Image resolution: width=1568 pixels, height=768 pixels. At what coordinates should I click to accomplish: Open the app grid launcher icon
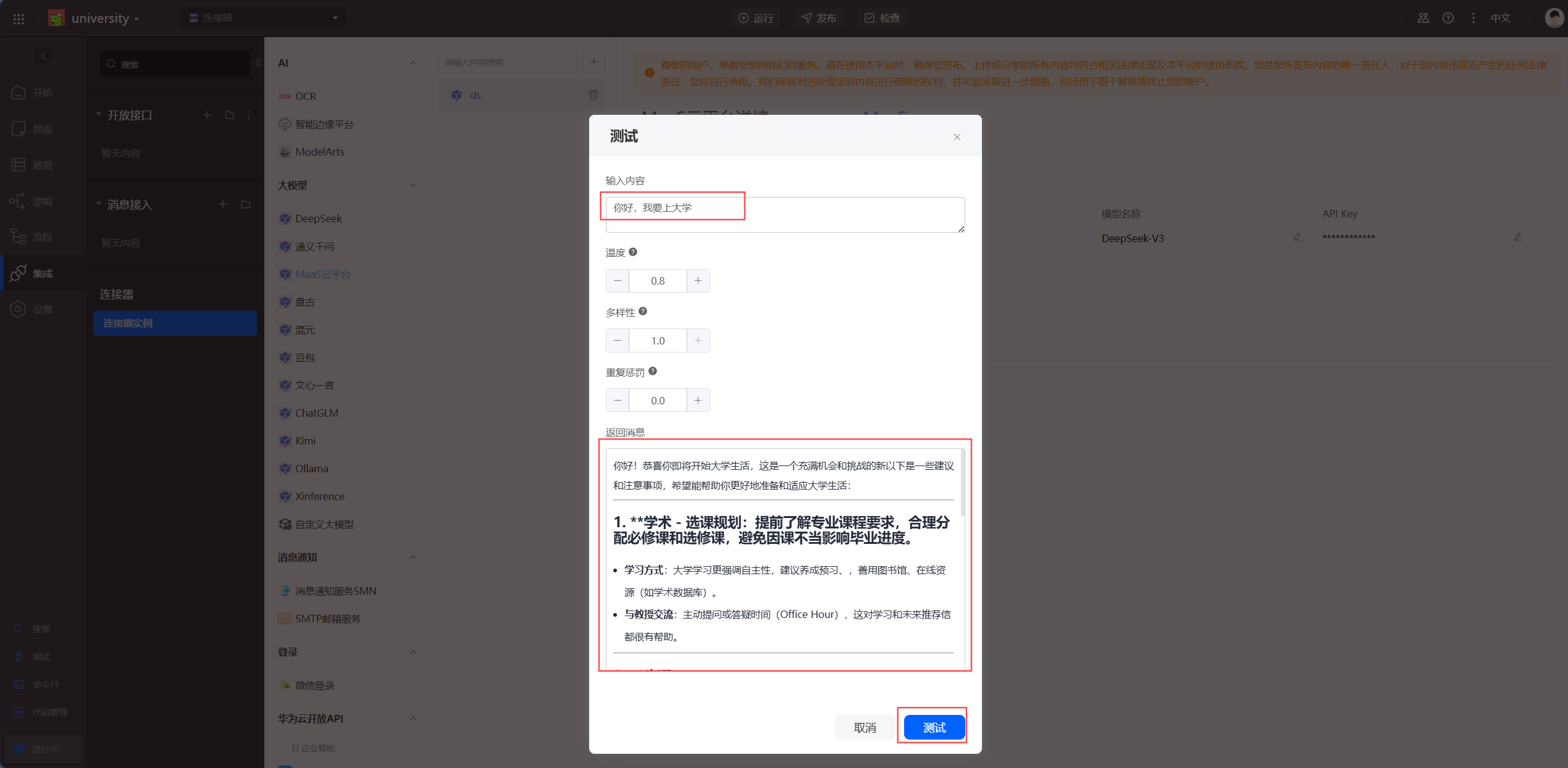pos(19,19)
